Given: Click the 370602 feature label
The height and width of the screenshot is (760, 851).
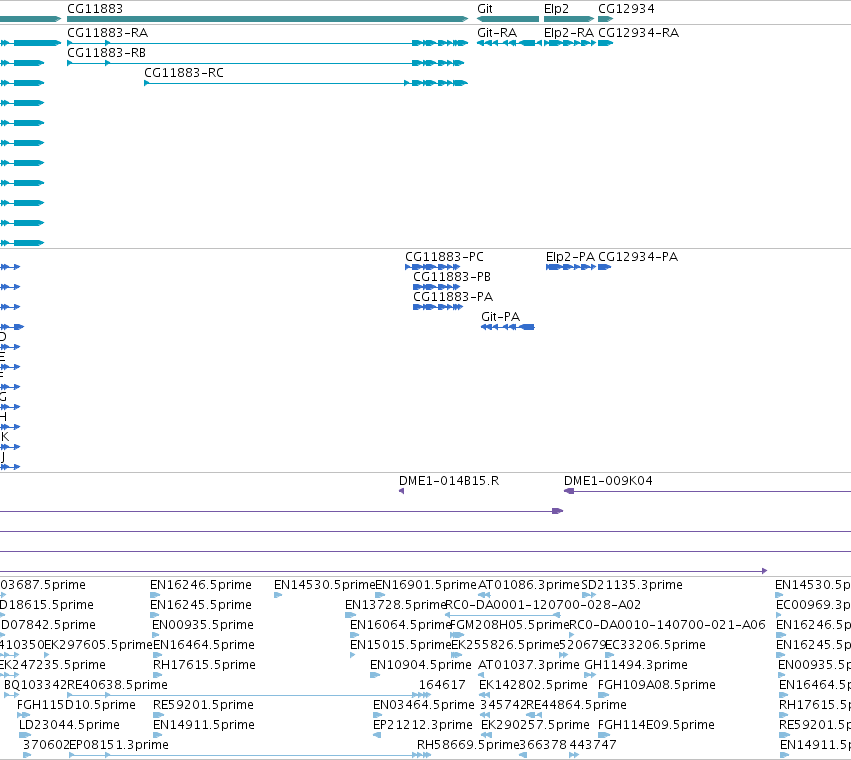Looking at the screenshot, I should tap(46, 745).
